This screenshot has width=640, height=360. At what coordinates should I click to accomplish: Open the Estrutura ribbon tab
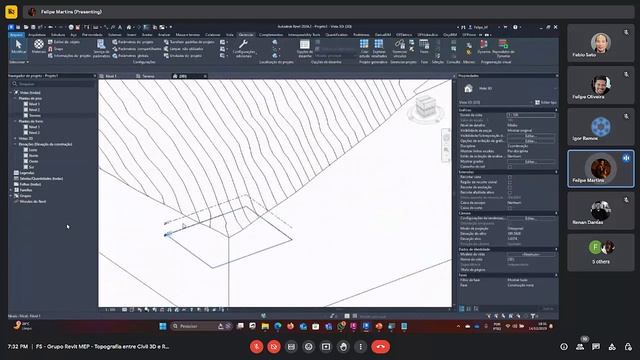58,35
